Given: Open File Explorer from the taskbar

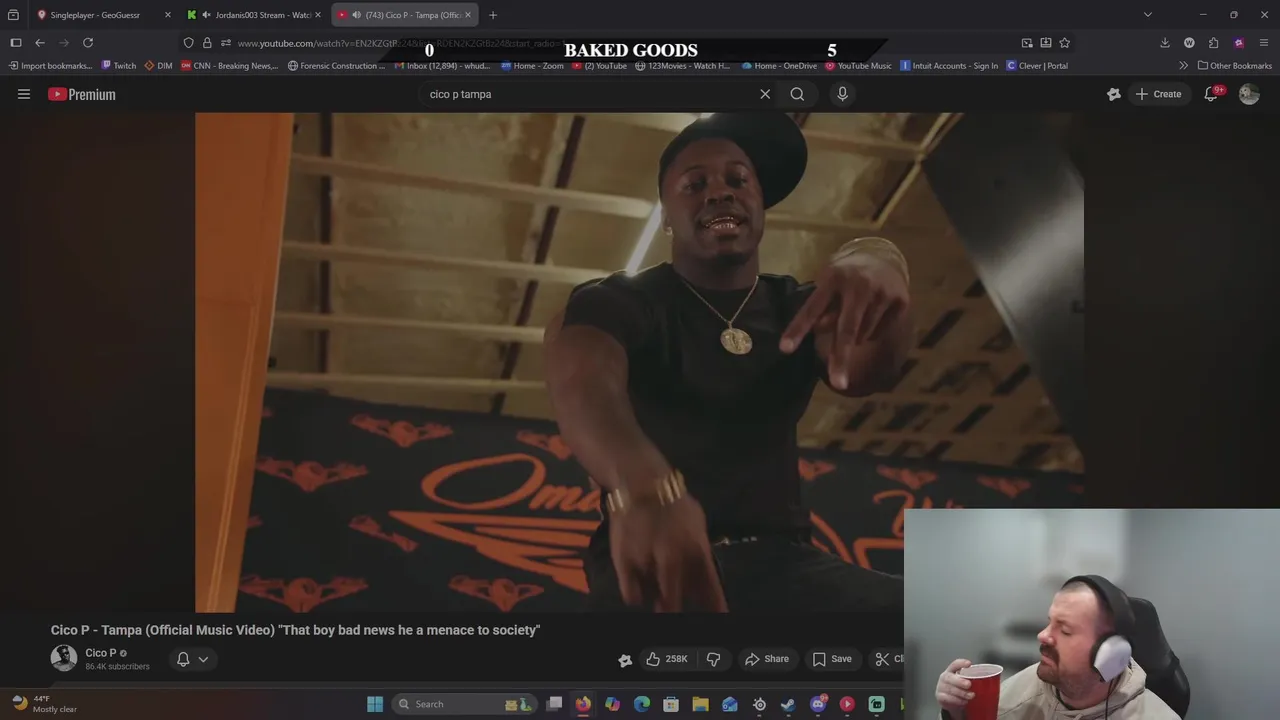Looking at the screenshot, I should [x=700, y=704].
